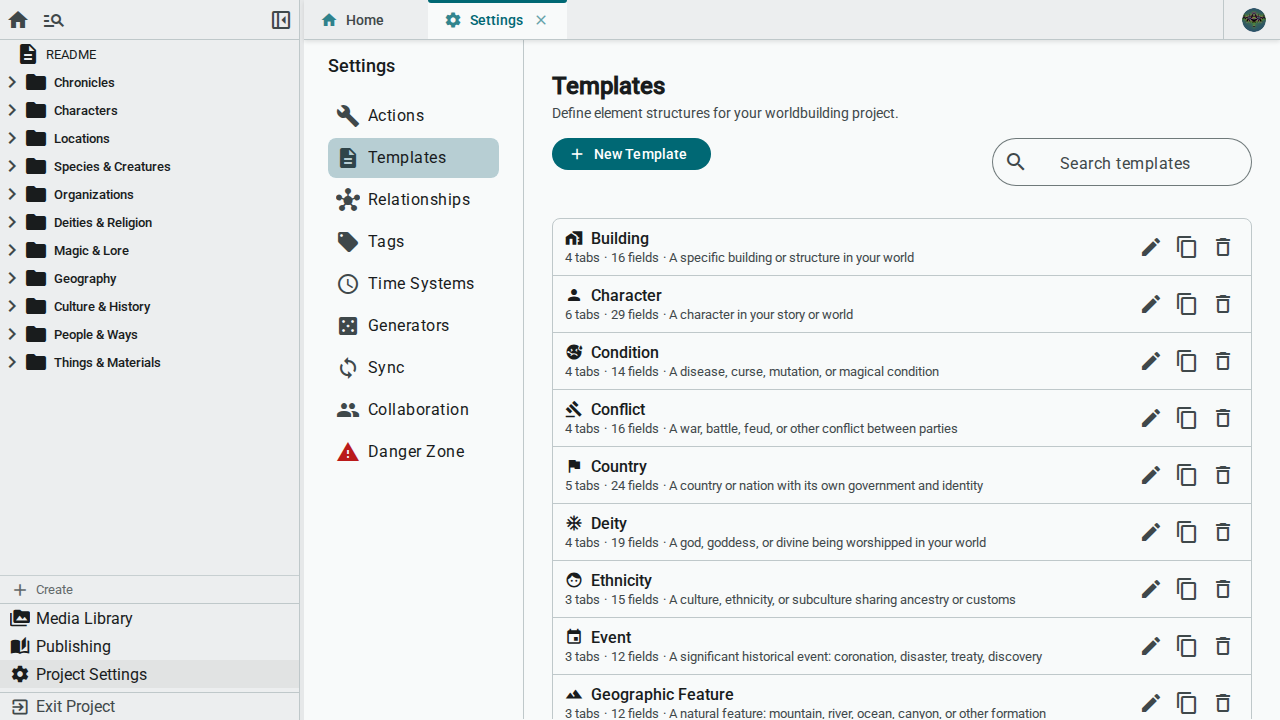Open the Tags settings section
This screenshot has height=720, width=1280.
413,242
